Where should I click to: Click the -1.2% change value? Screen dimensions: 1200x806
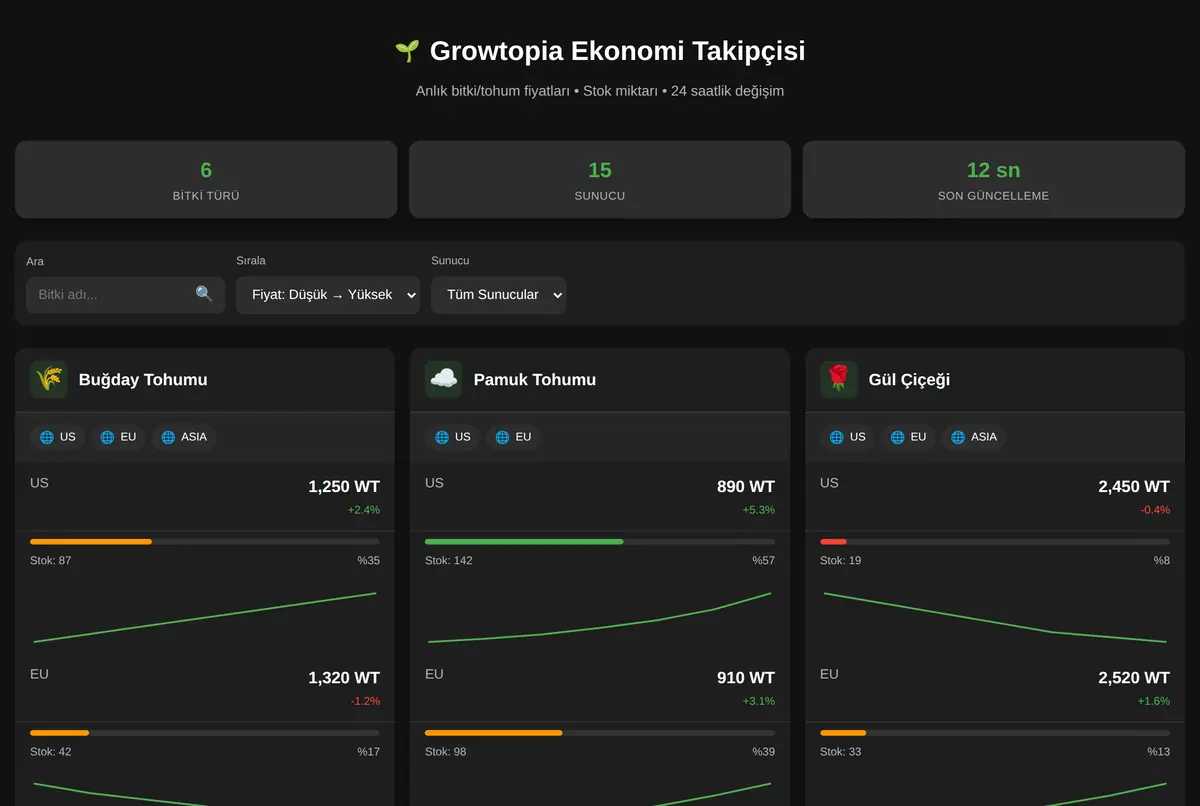point(365,701)
